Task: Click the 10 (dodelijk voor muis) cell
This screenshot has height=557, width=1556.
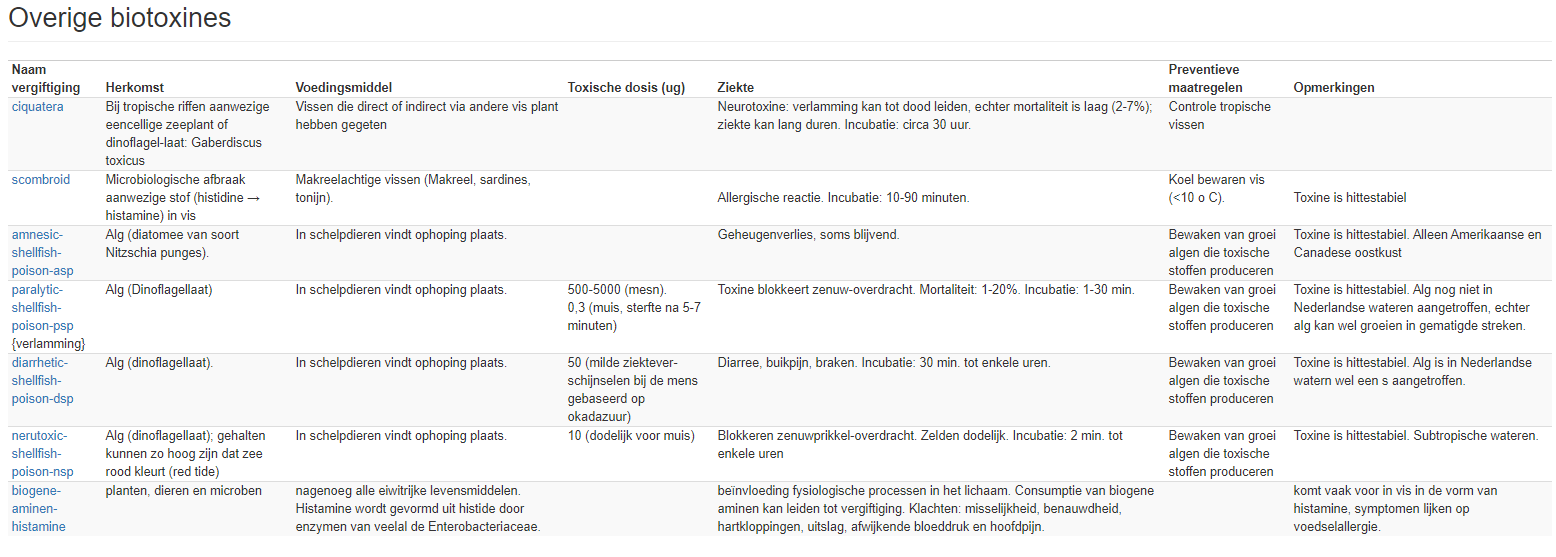Action: coord(631,436)
